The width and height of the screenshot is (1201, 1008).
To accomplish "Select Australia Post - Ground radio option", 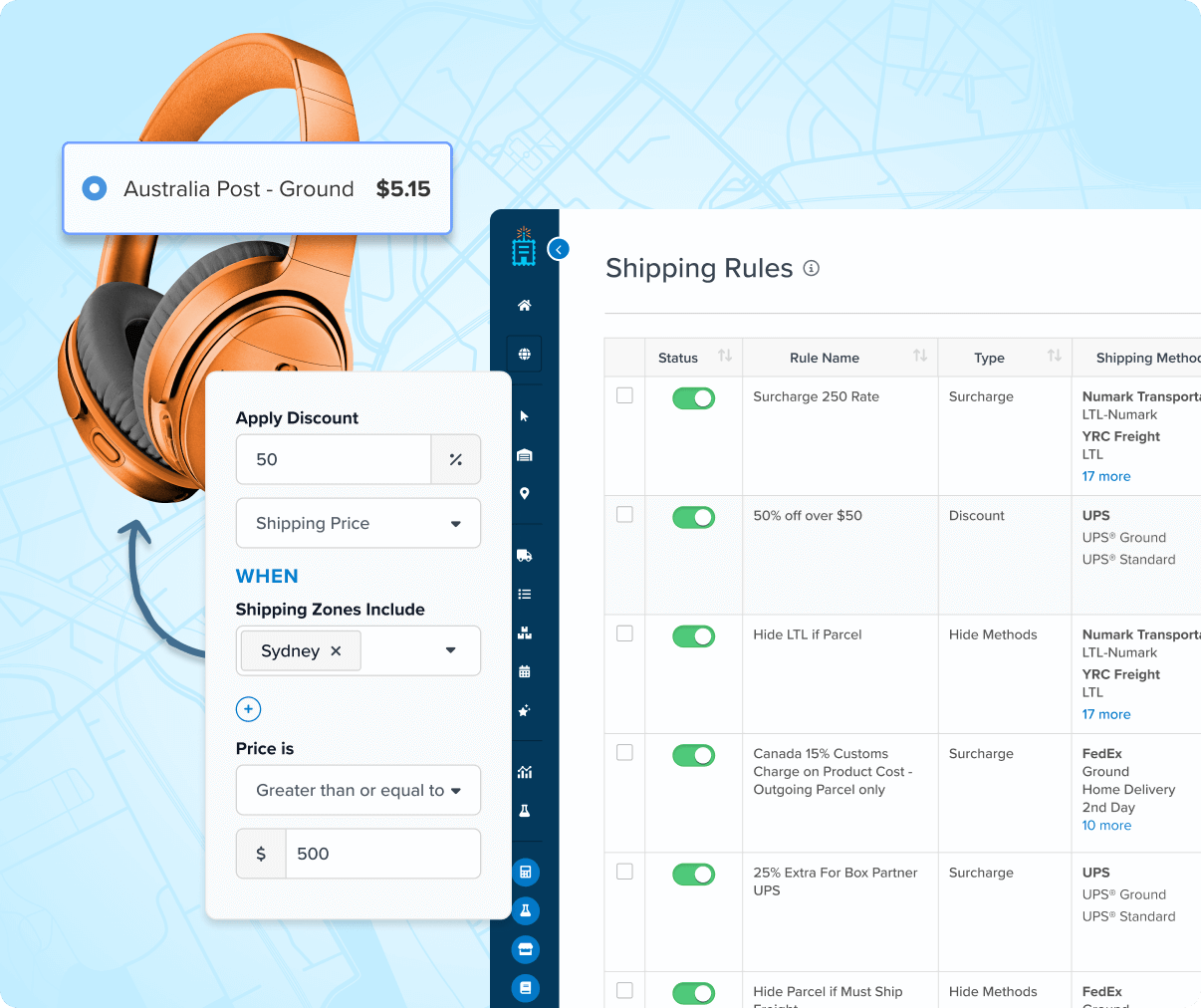I will 95,188.
